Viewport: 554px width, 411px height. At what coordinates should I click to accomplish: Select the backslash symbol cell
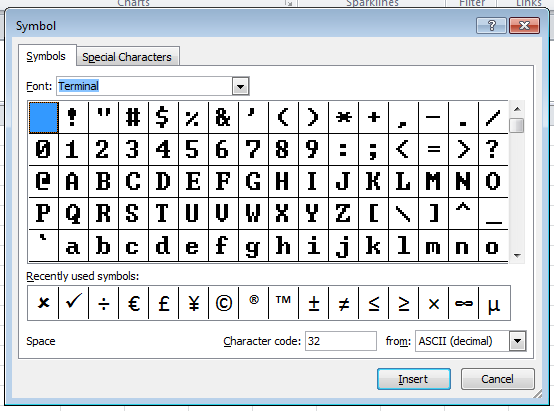tap(403, 213)
